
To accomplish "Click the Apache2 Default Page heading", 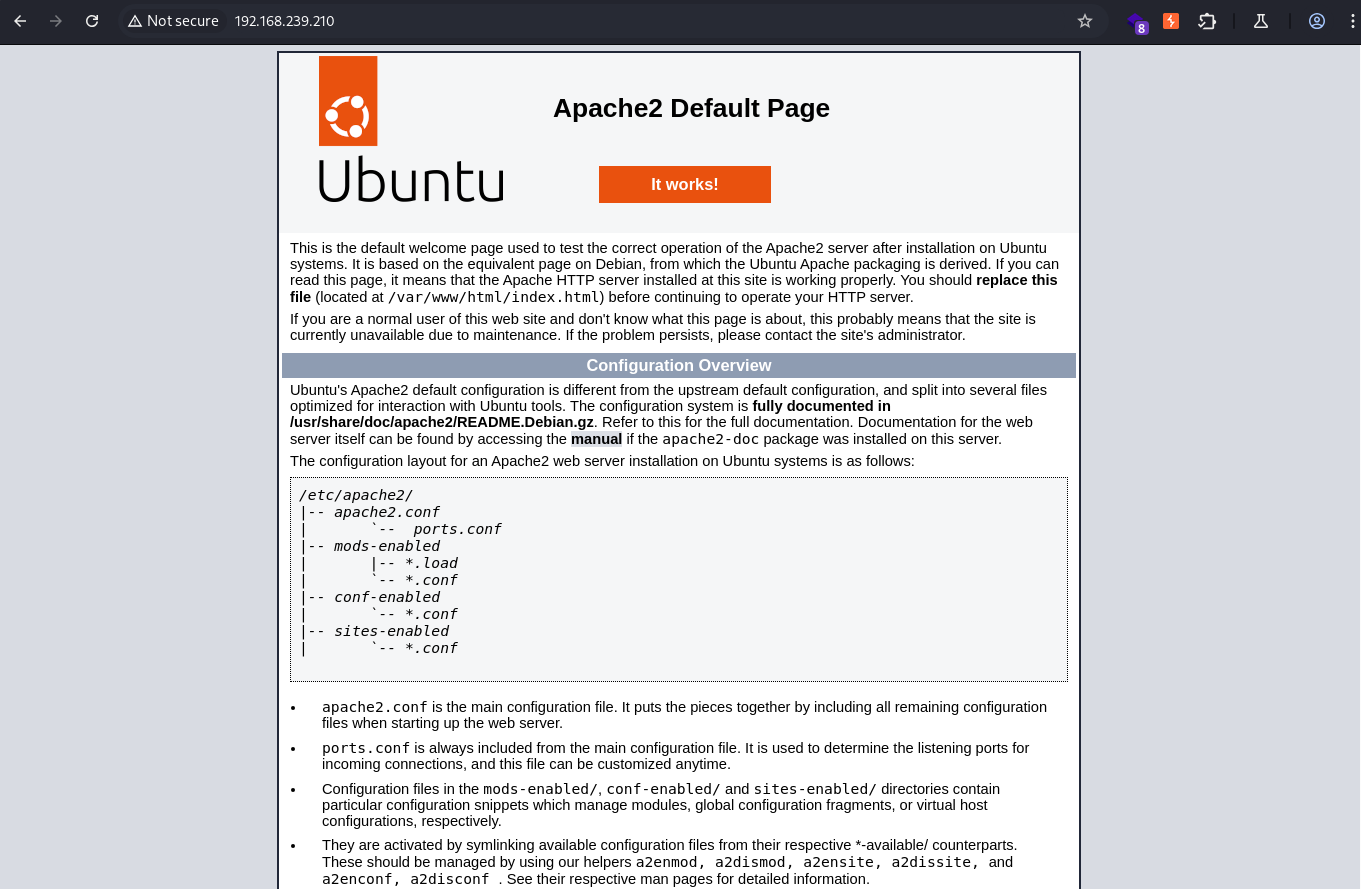I will pos(691,108).
